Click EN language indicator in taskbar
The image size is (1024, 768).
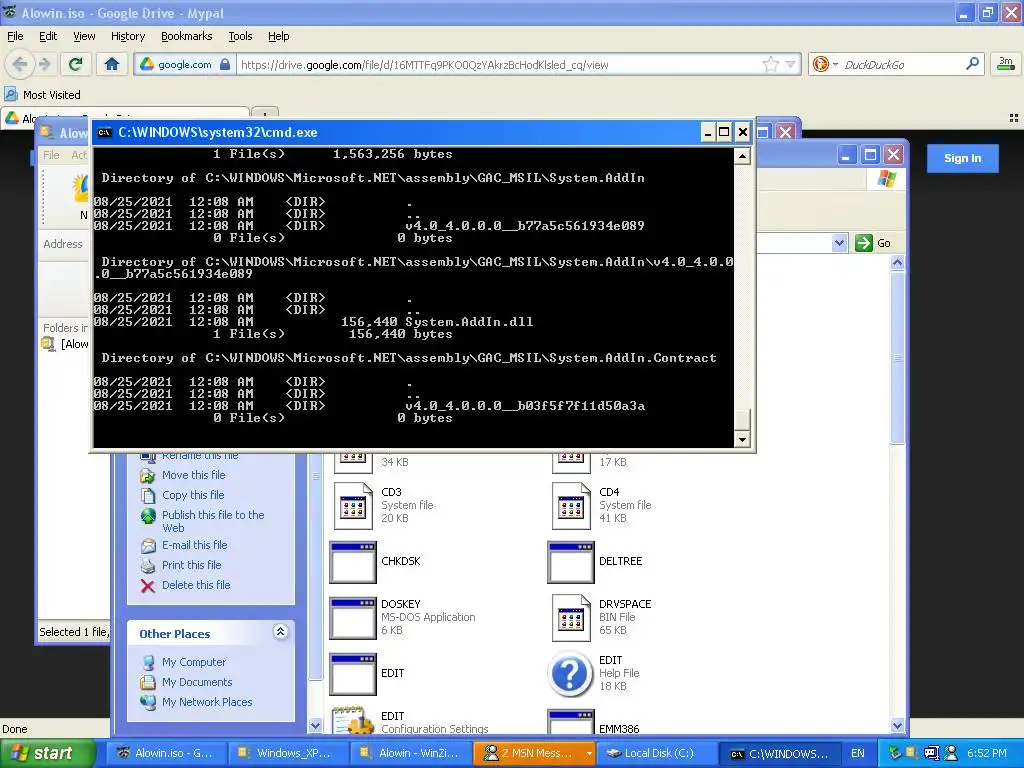(x=857, y=753)
